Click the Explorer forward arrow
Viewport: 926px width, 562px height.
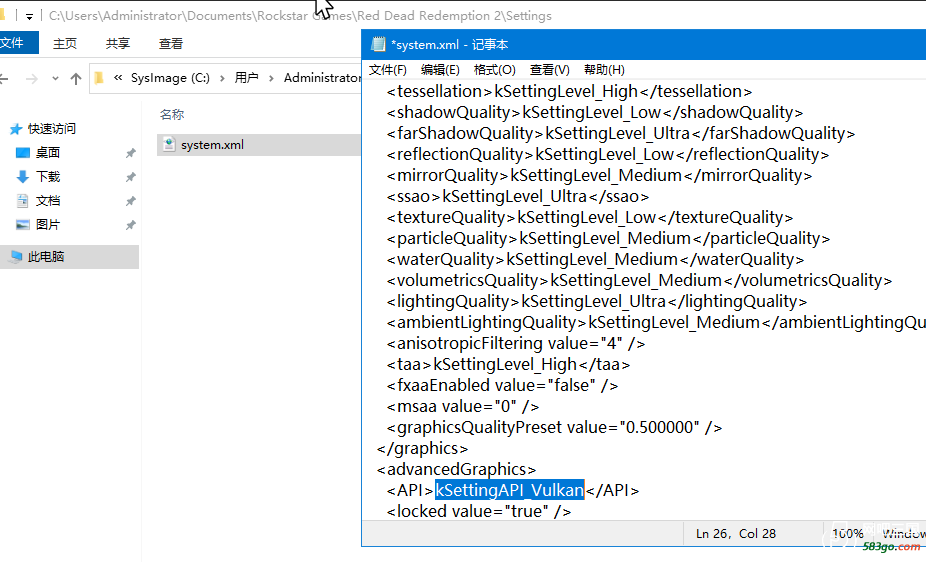pyautogui.click(x=32, y=79)
